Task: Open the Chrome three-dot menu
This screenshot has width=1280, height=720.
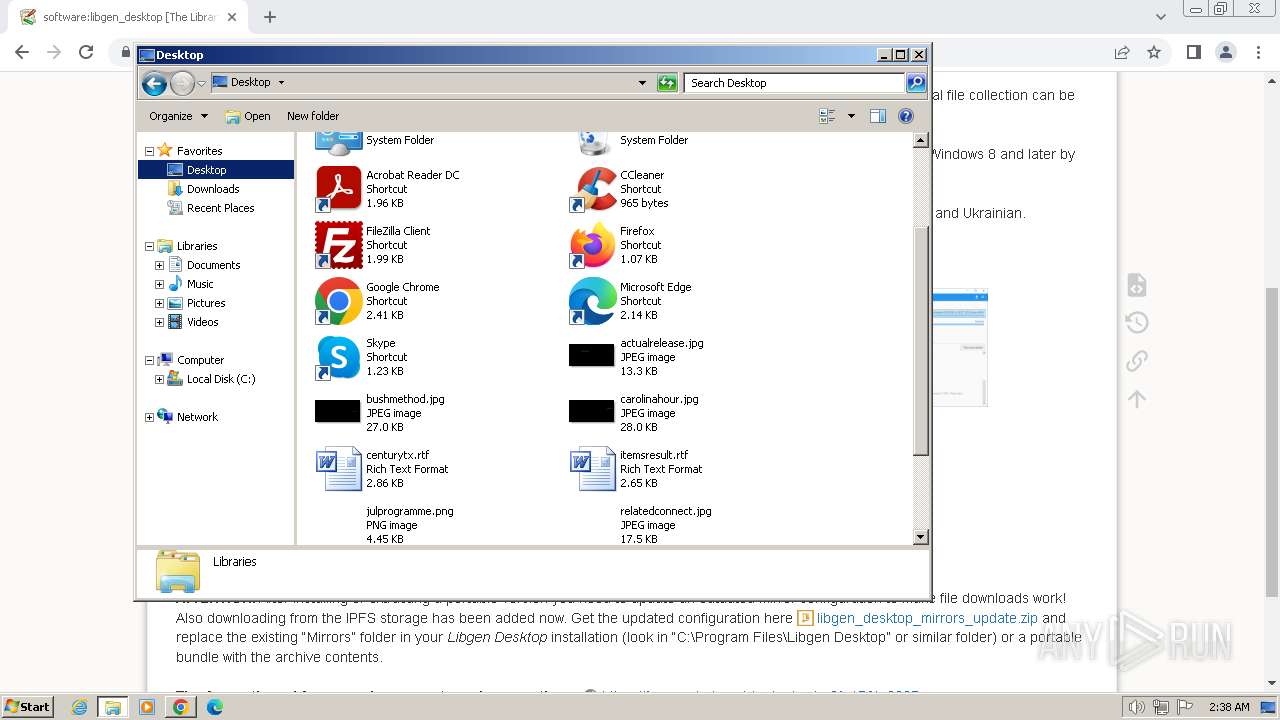Action: pos(1258,52)
